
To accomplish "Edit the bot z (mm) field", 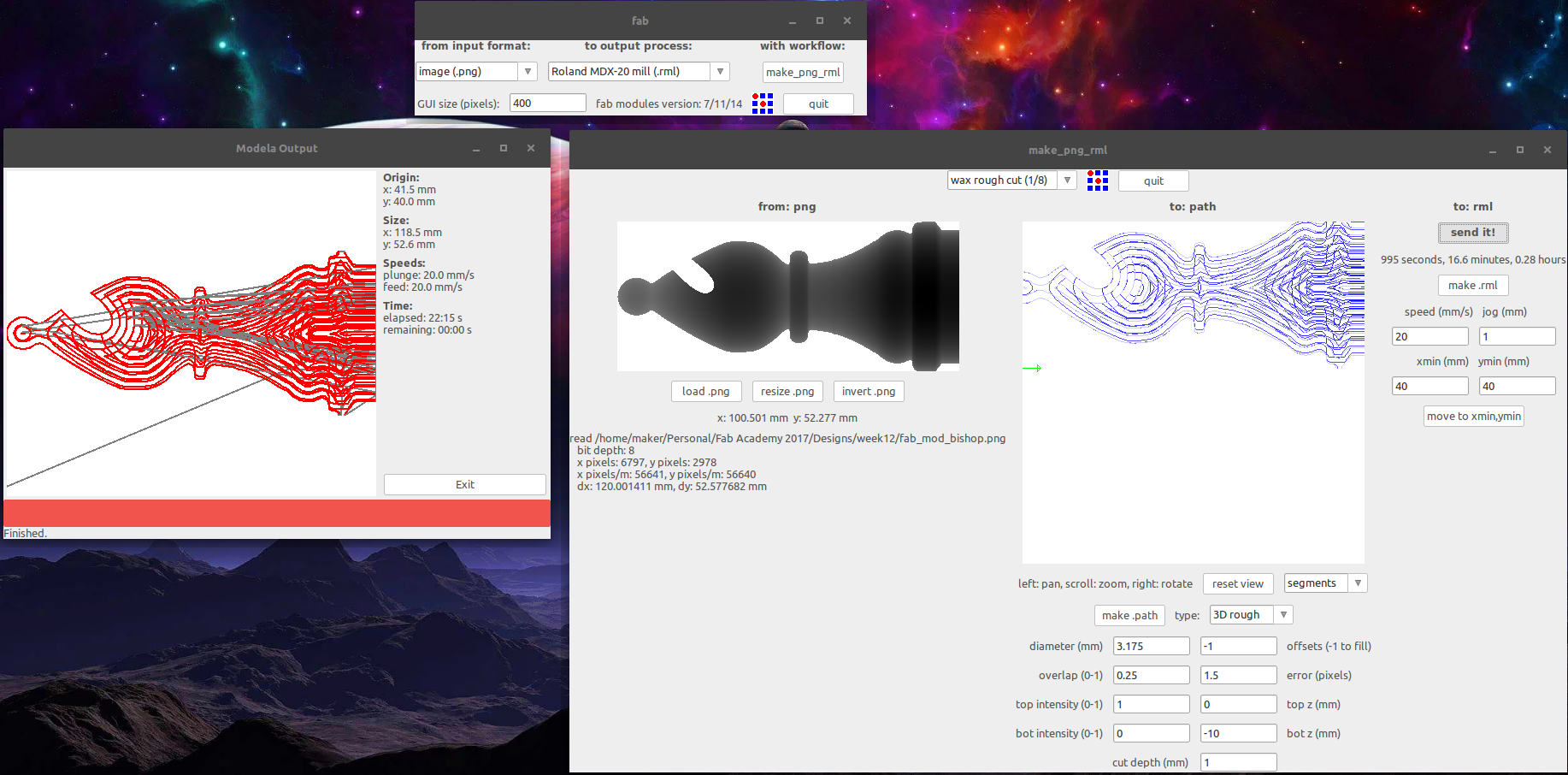I will [x=1239, y=734].
